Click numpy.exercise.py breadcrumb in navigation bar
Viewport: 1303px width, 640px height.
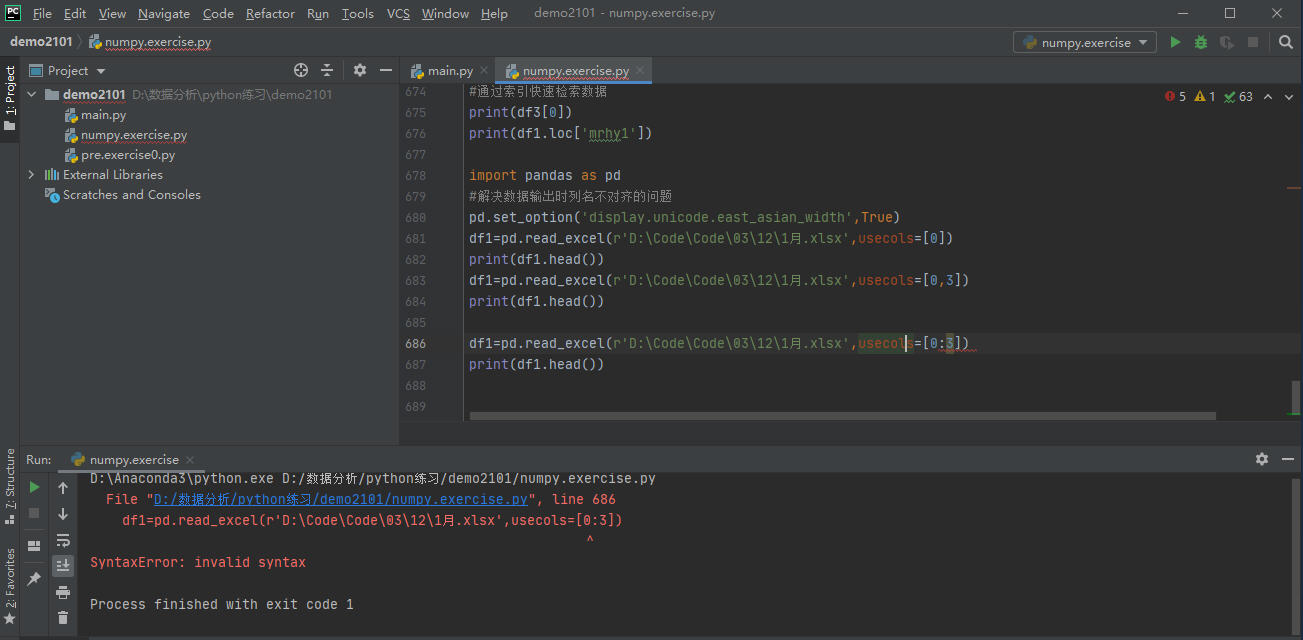[150, 42]
